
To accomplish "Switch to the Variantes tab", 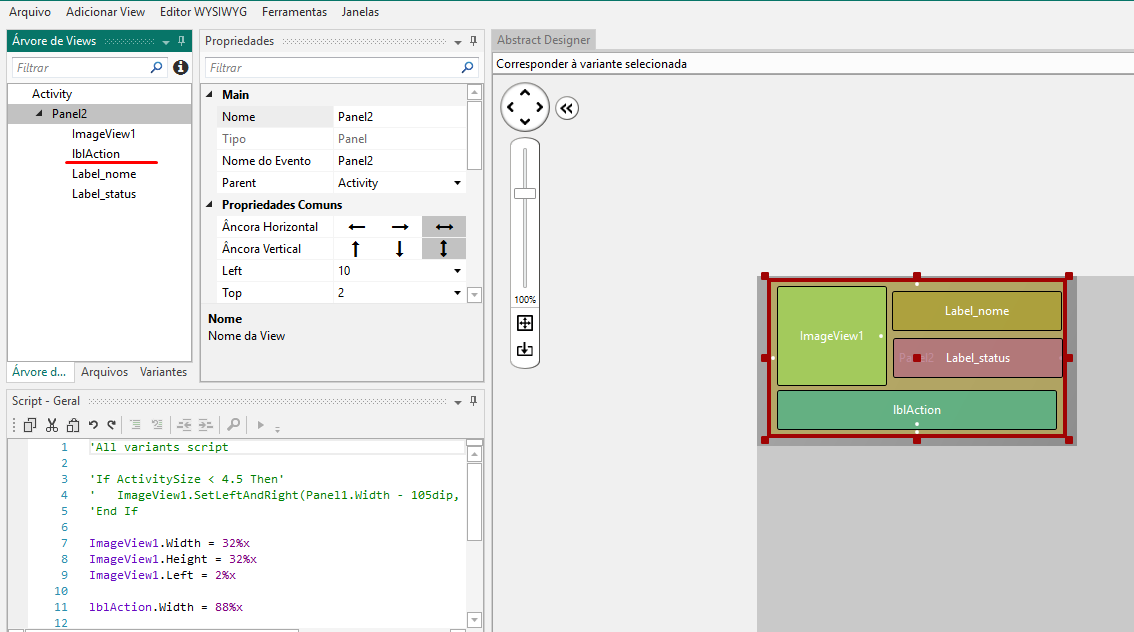I will click(163, 372).
